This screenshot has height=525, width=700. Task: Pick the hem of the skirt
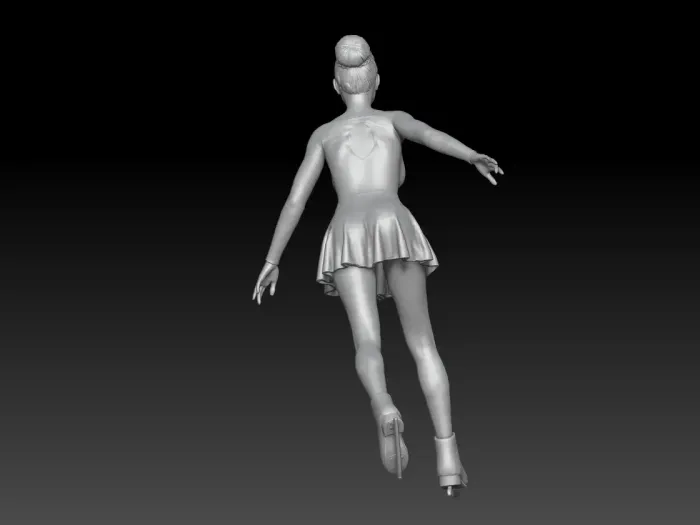[x=375, y=279]
